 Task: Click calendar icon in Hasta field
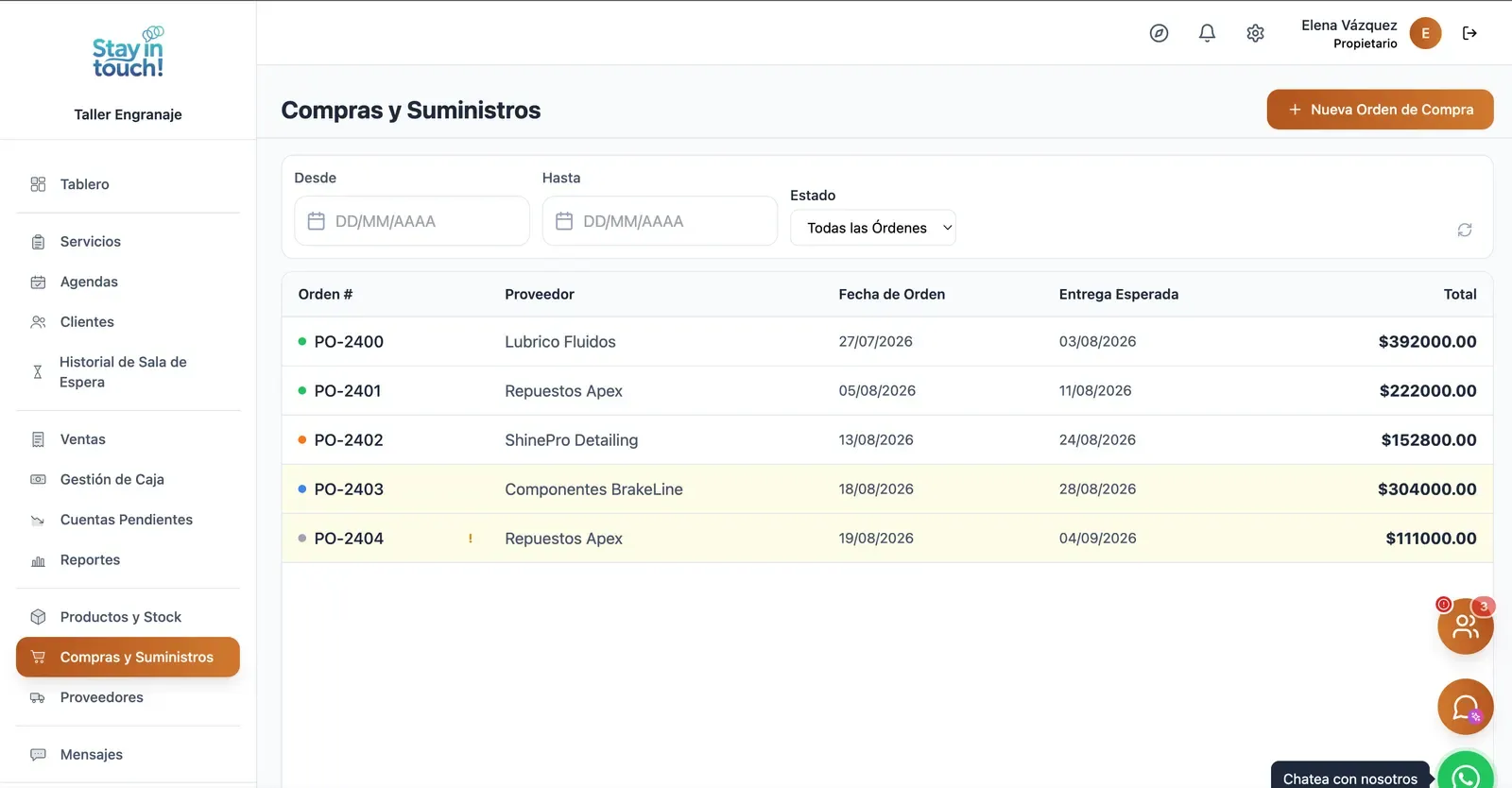coord(564,221)
